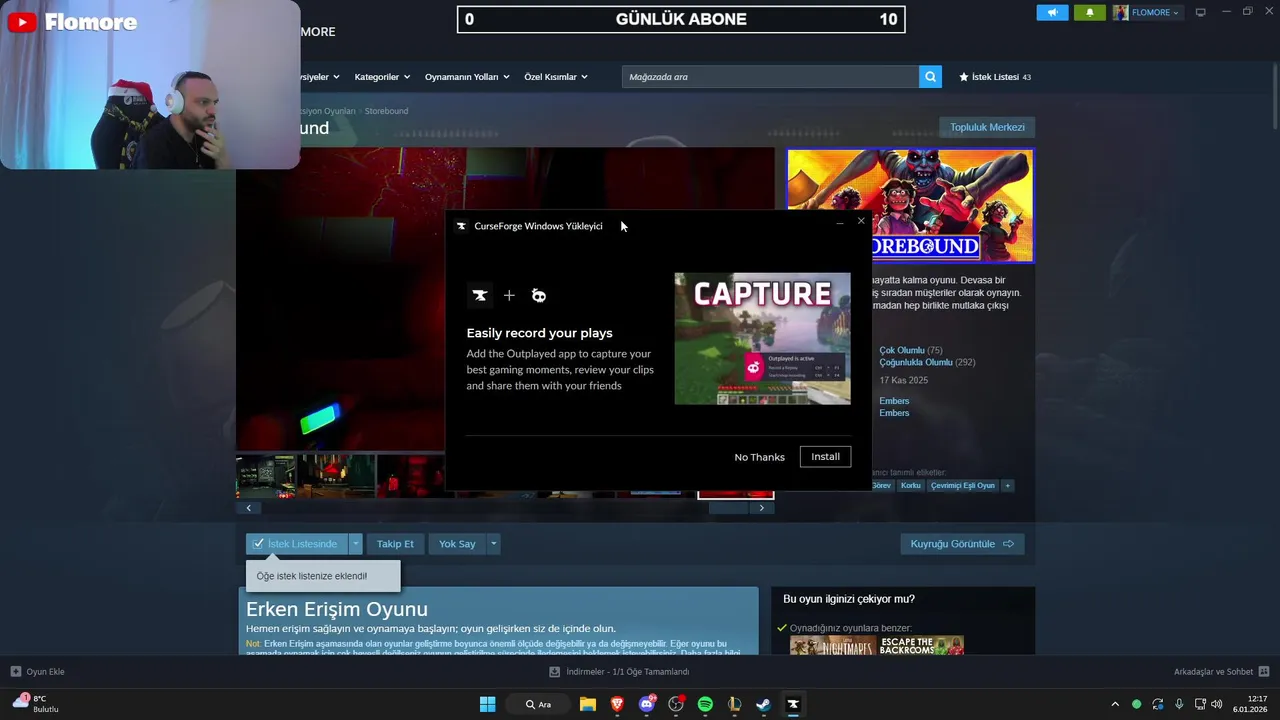Image resolution: width=1280 pixels, height=720 pixels.
Task: Click the İndirmeler download icon
Action: pos(555,672)
